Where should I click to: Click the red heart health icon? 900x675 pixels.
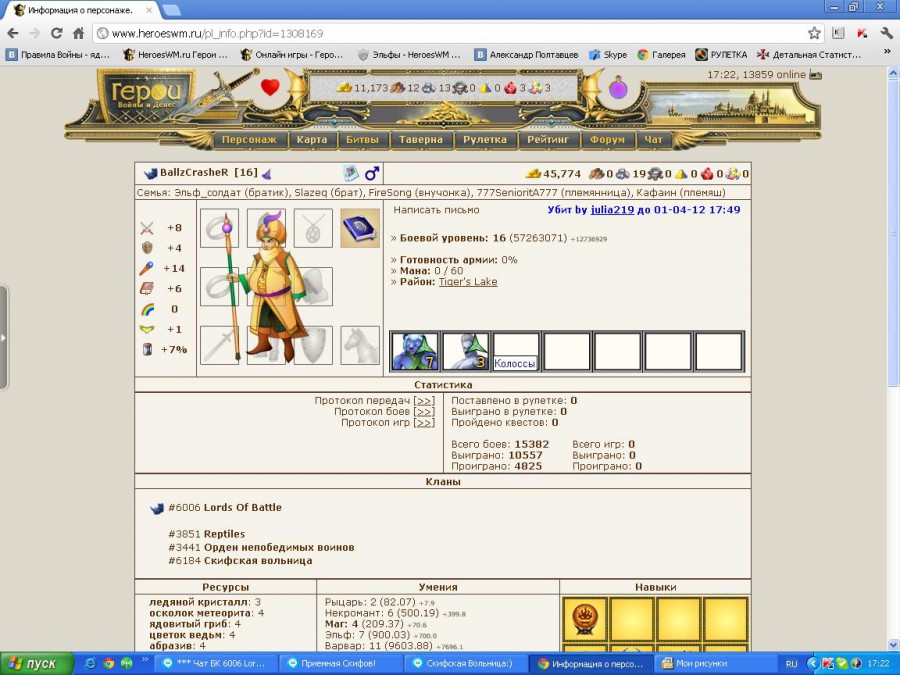point(270,87)
